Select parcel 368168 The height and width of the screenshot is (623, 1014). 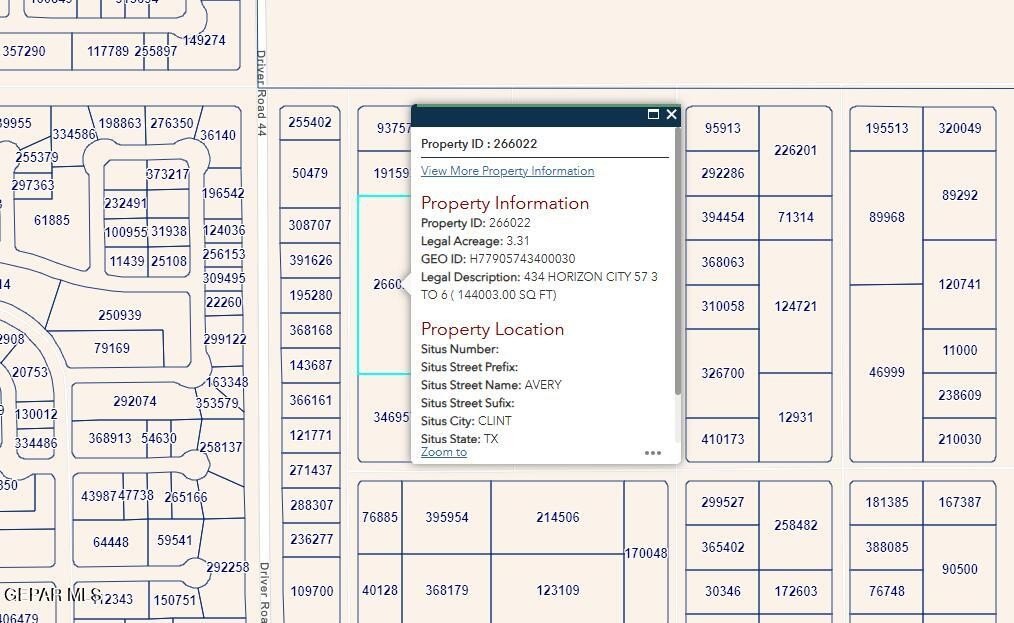pos(310,330)
